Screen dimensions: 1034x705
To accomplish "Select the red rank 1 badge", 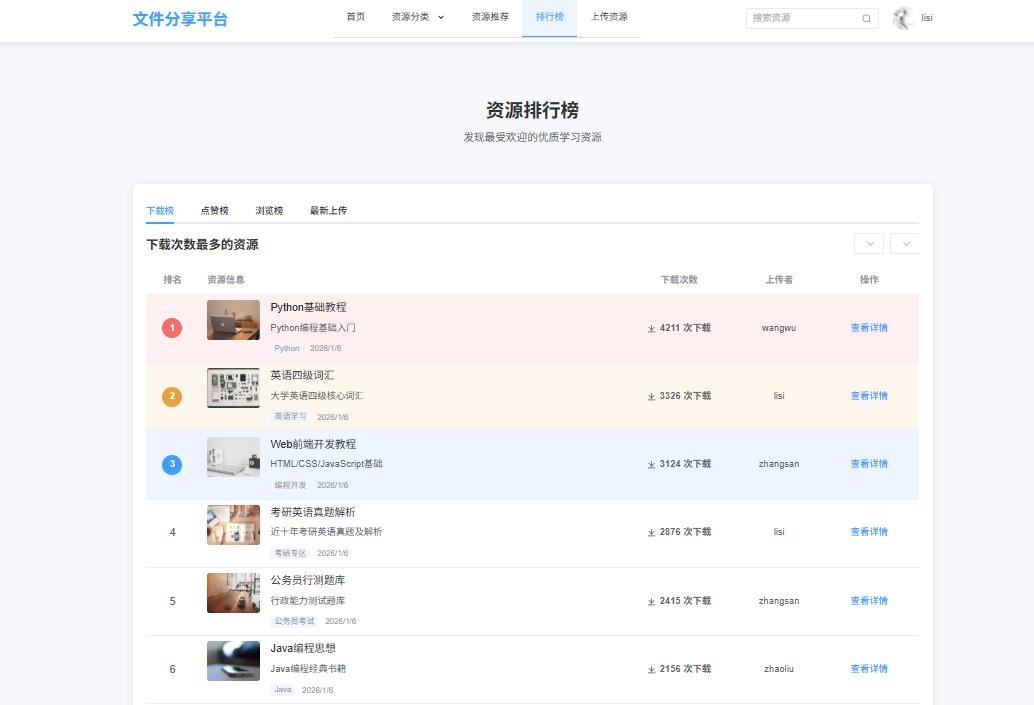I will point(171,327).
